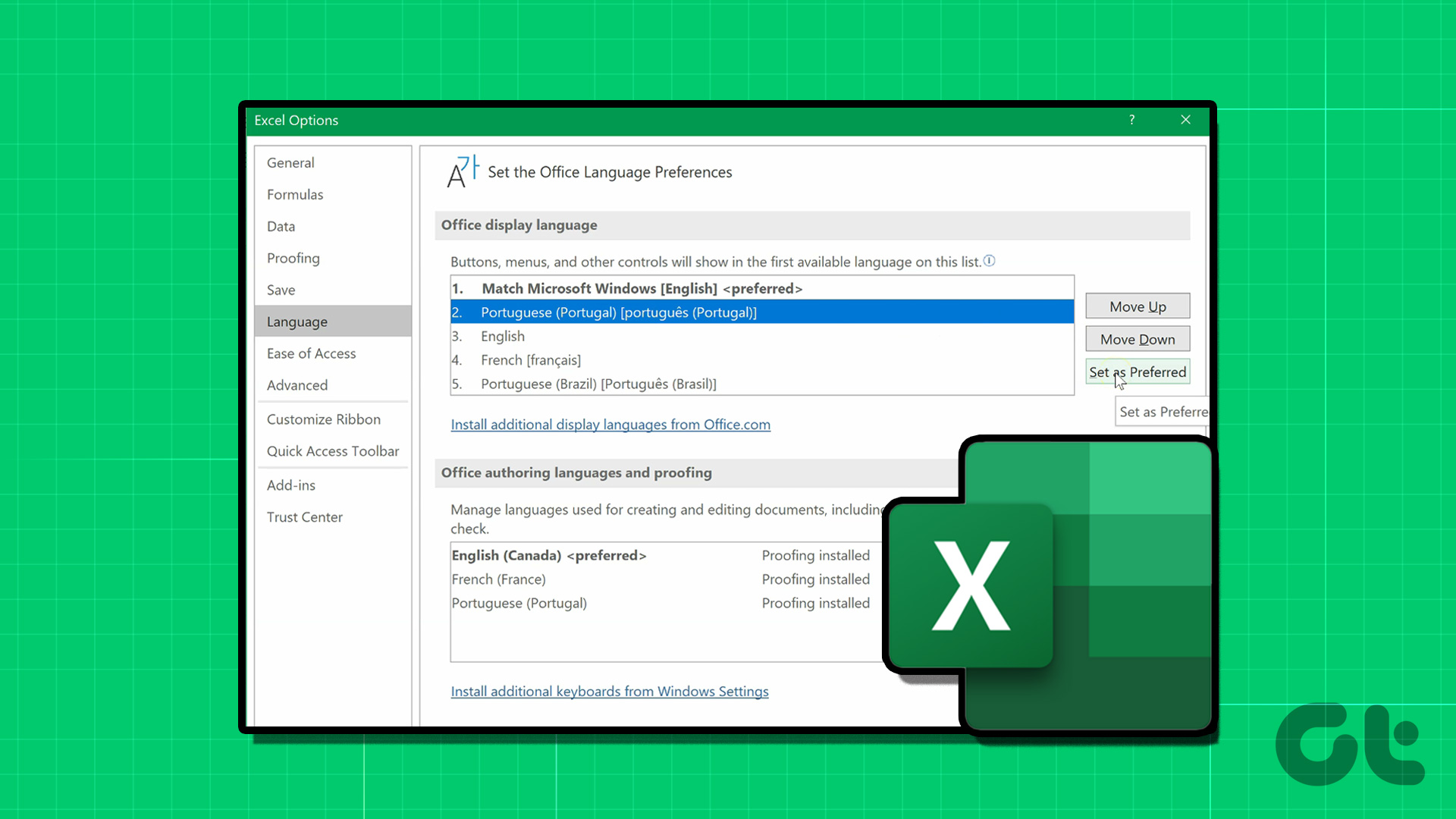Click the Move Up button

[x=1137, y=306]
